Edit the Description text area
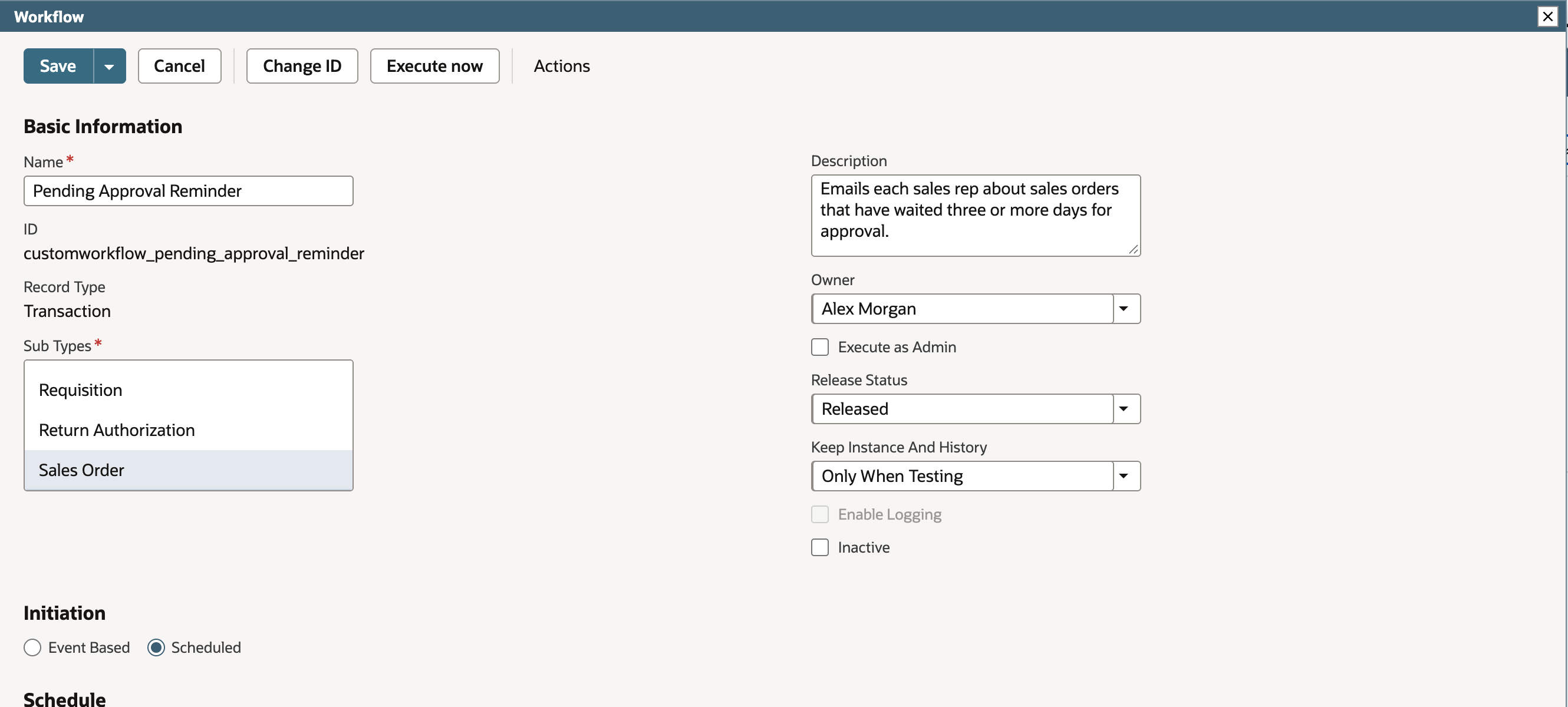This screenshot has height=707, width=1568. [x=975, y=216]
